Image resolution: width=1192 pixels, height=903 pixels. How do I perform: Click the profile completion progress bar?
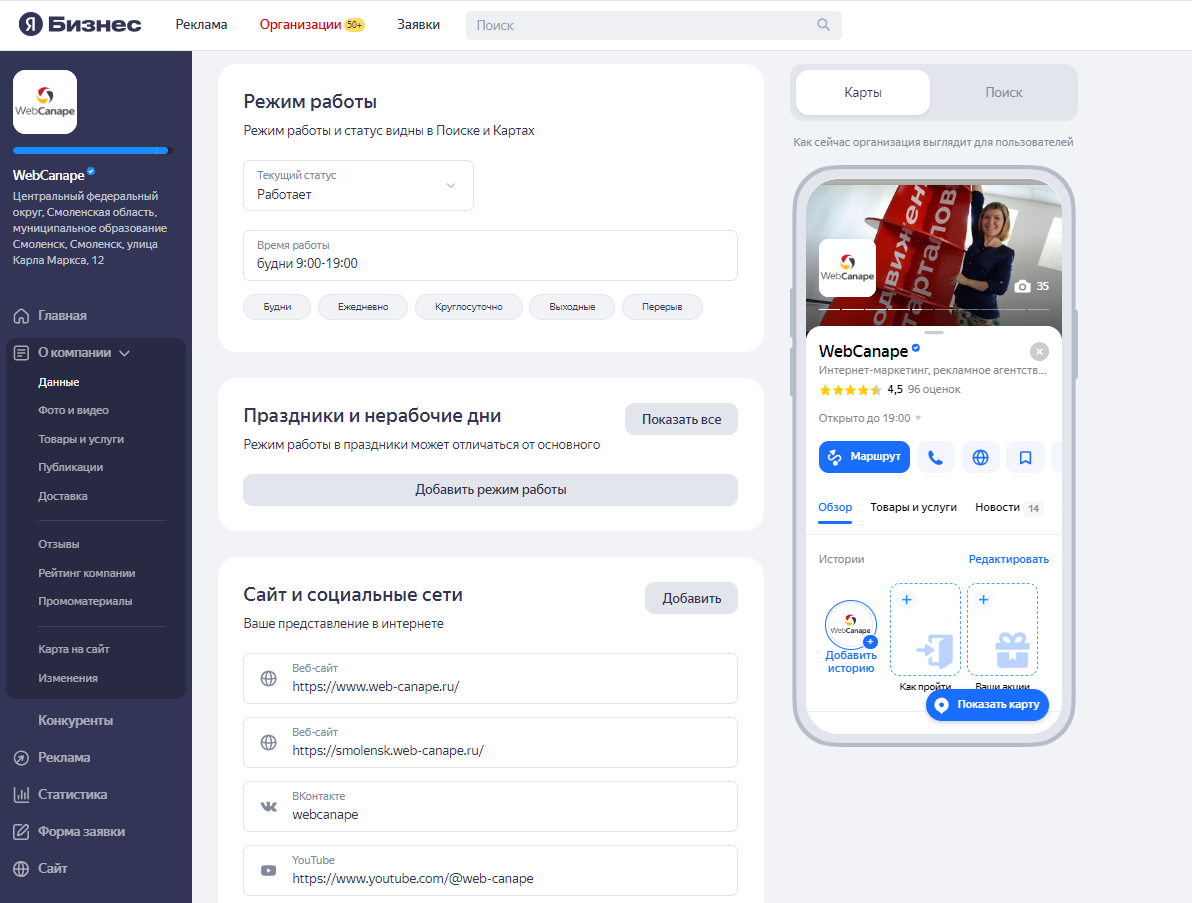point(92,150)
